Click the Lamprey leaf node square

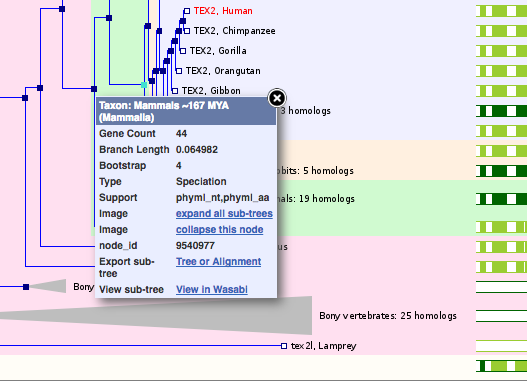tap(284, 346)
